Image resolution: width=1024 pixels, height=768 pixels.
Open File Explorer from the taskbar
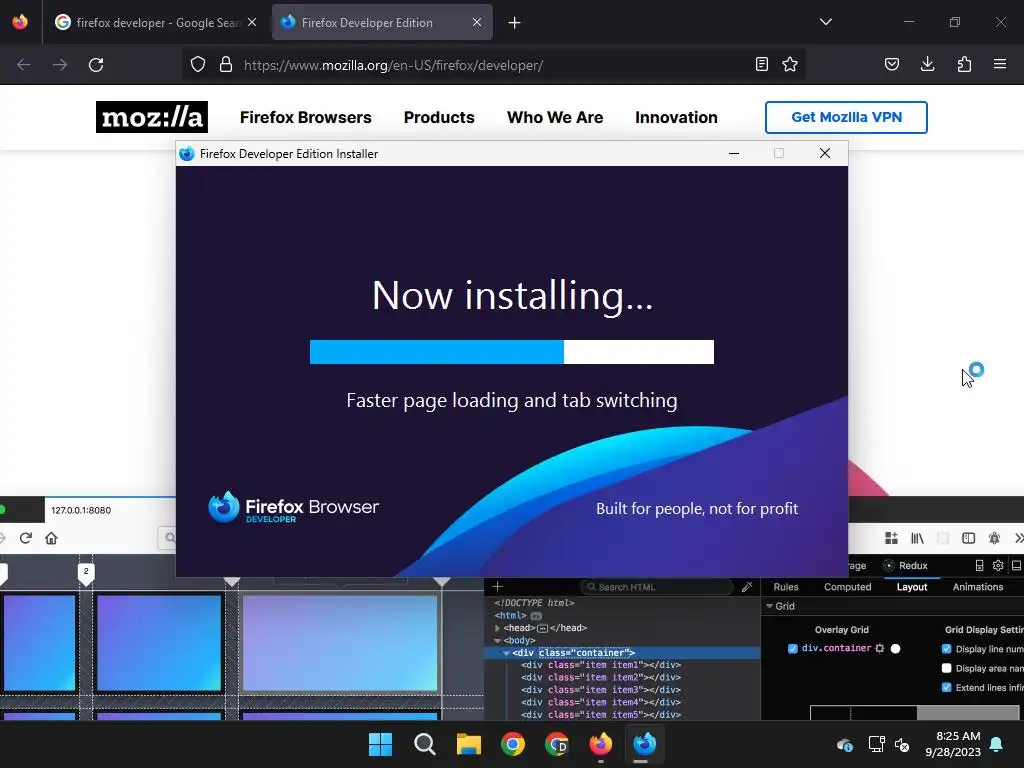pyautogui.click(x=468, y=744)
